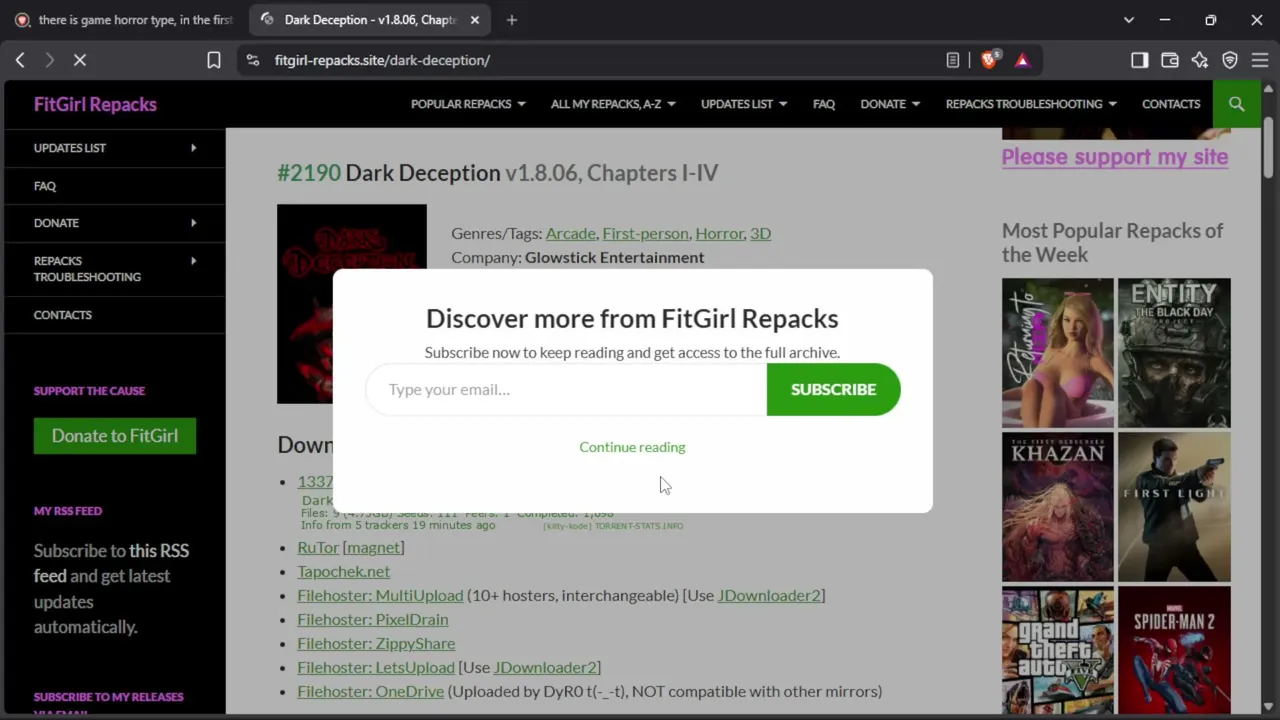Expand sidebar Updates List submenu arrow

click(x=194, y=148)
